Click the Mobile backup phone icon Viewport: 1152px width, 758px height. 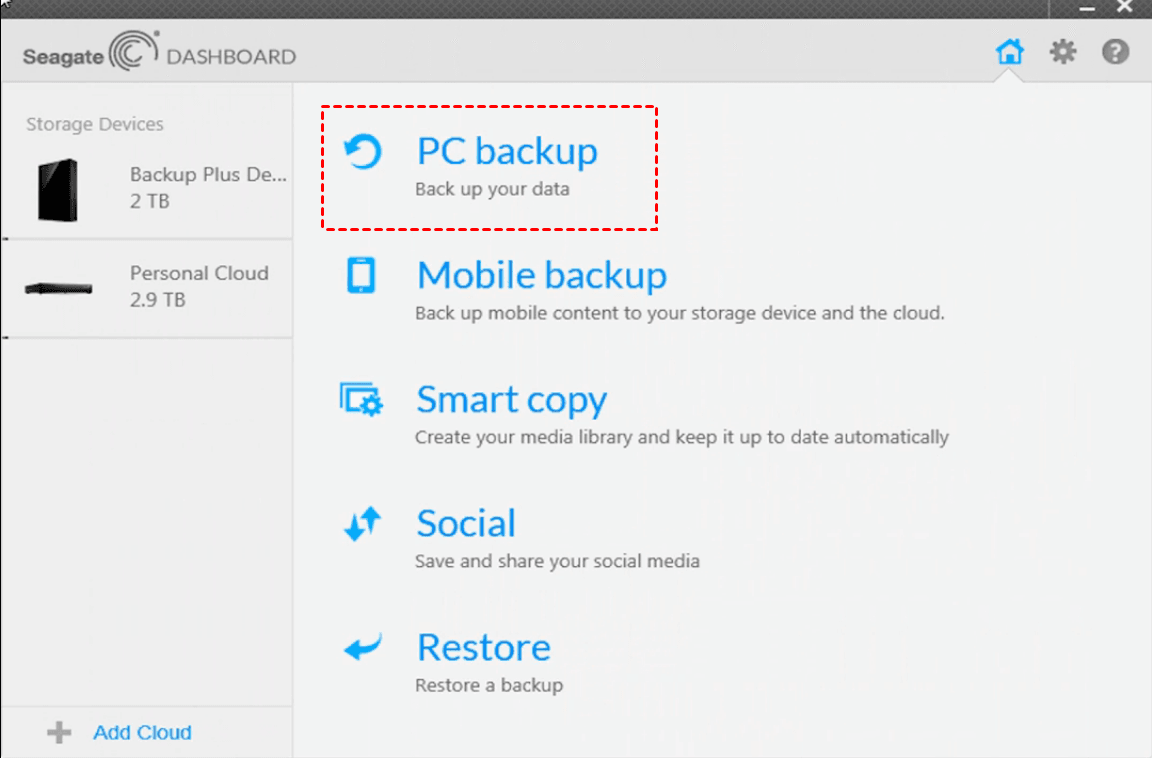361,275
